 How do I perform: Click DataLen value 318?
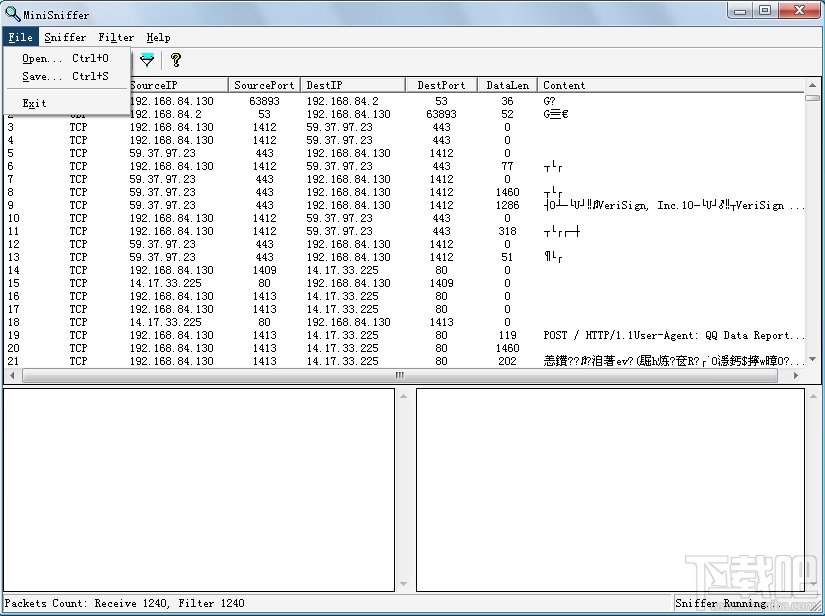pyautogui.click(x=507, y=231)
